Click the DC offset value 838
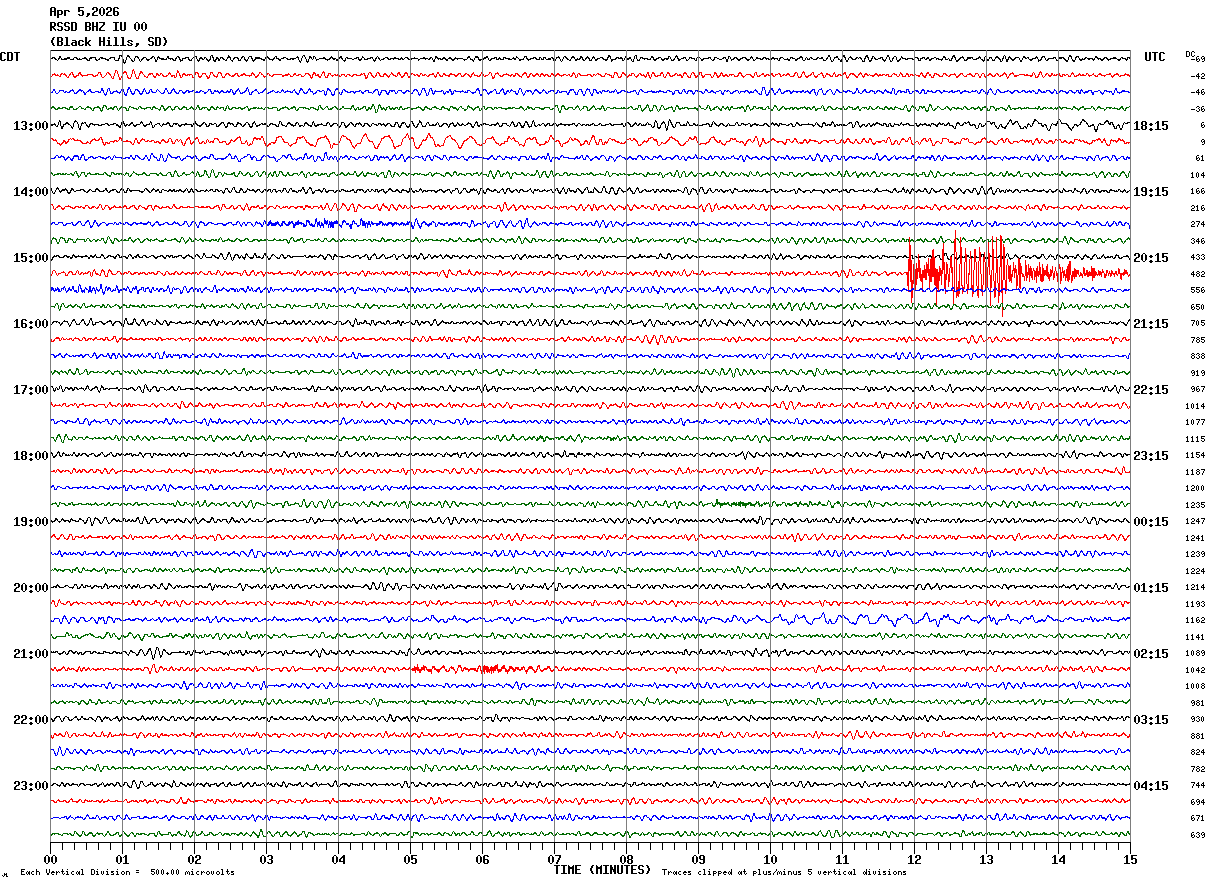Screen dimensions: 1210x886 tap(1198, 356)
